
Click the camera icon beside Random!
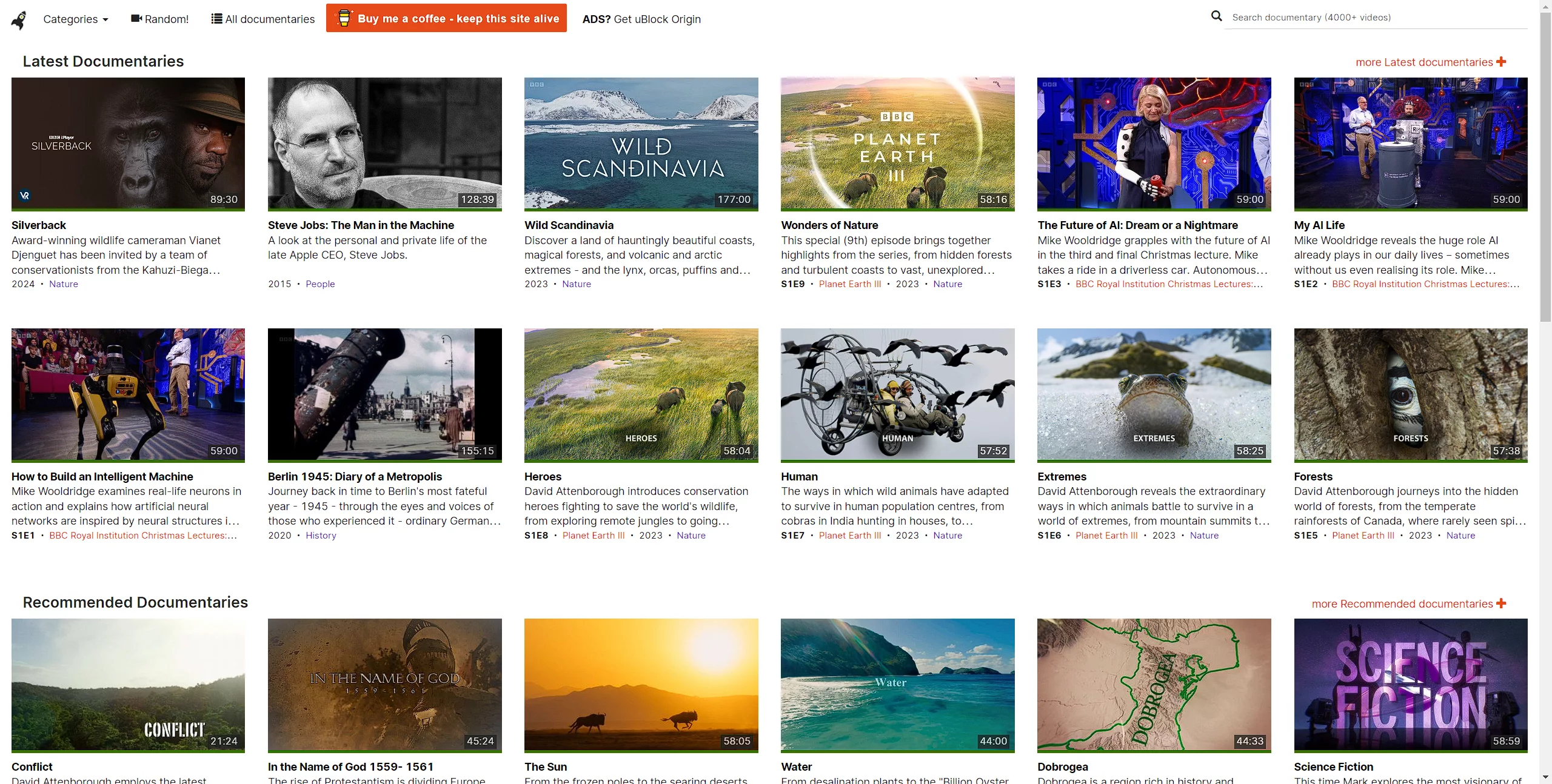click(136, 19)
